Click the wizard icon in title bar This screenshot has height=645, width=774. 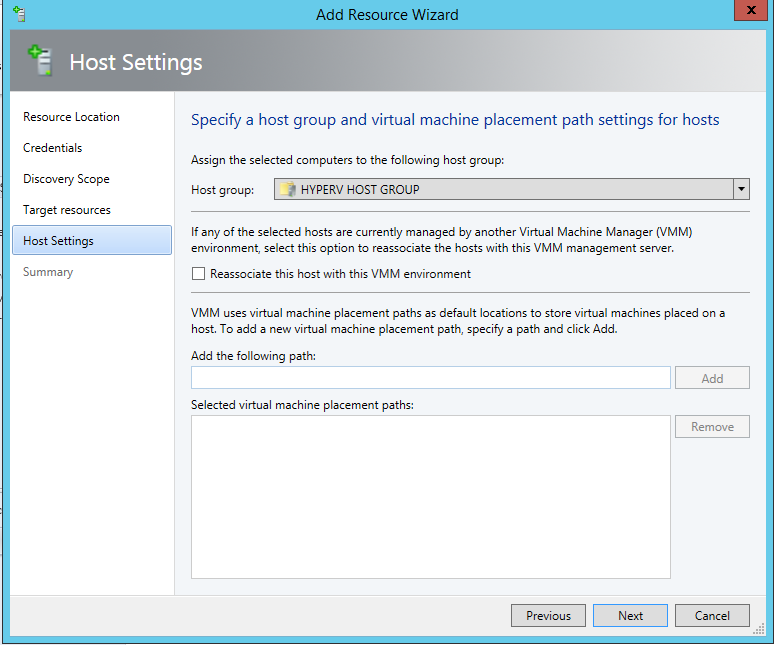coord(19,14)
